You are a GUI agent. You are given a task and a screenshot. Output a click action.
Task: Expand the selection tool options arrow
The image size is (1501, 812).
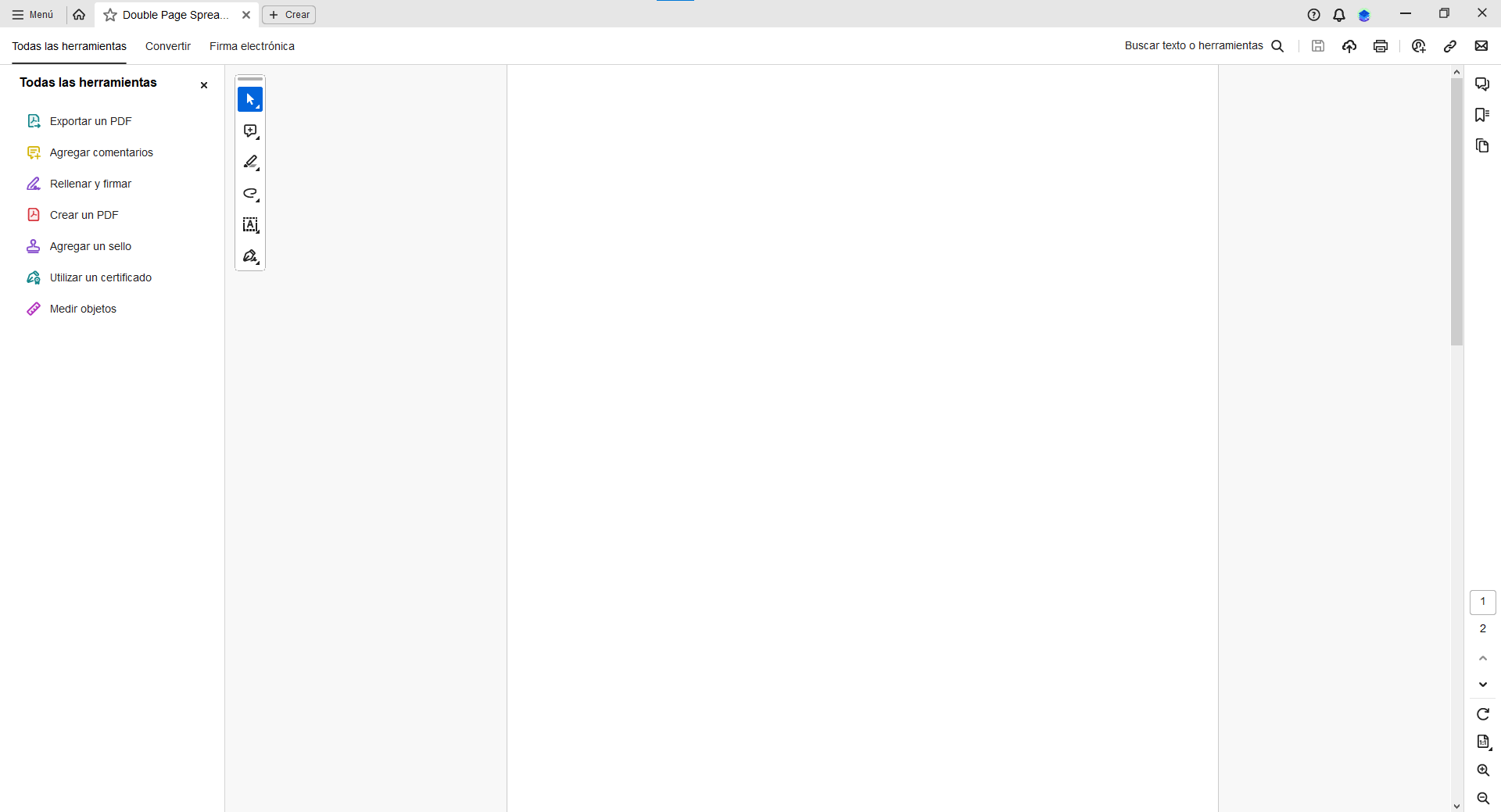click(259, 108)
